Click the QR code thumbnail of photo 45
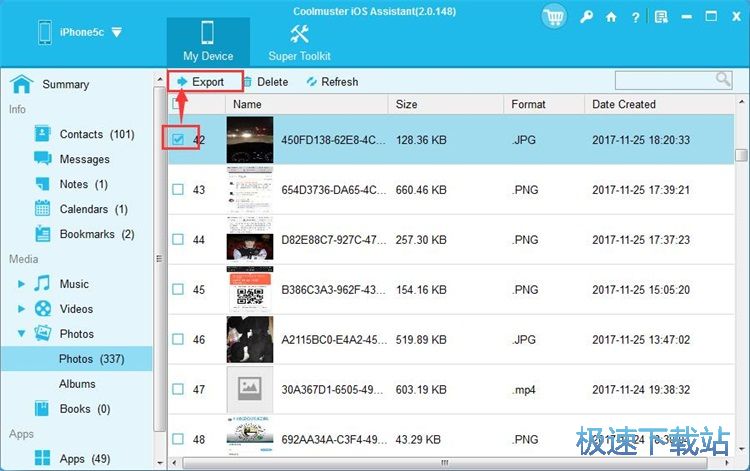Image resolution: width=750 pixels, height=471 pixels. (x=250, y=289)
